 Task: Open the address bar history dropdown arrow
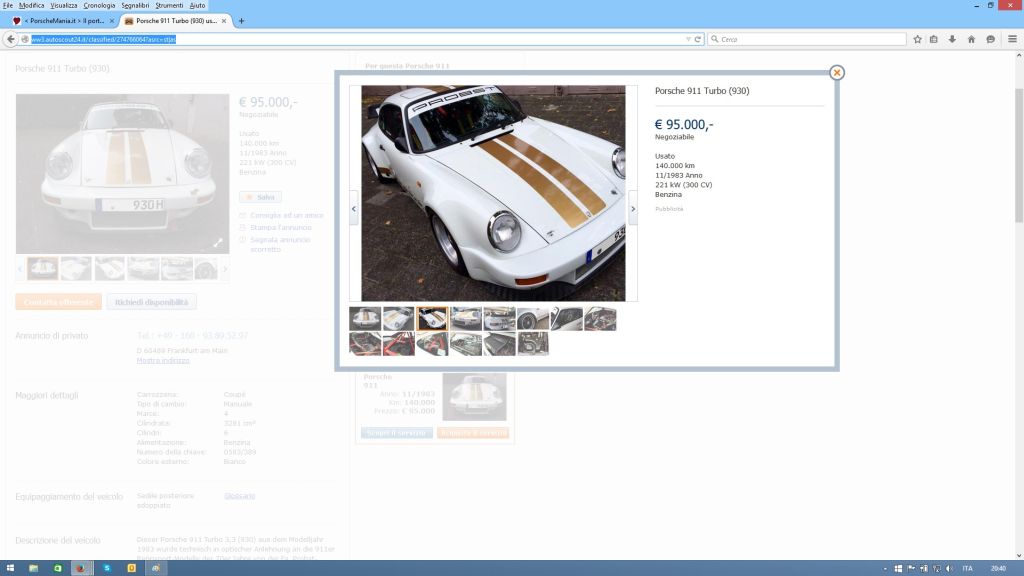tap(688, 39)
